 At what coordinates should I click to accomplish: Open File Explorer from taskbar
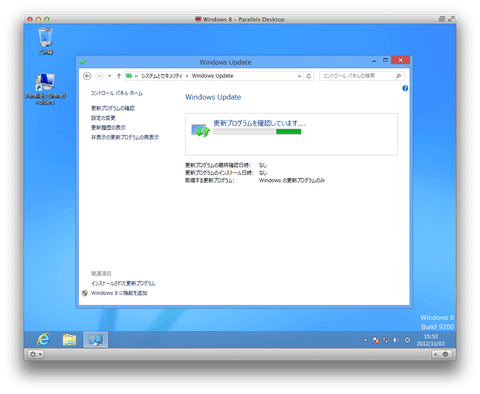pyautogui.click(x=69, y=340)
